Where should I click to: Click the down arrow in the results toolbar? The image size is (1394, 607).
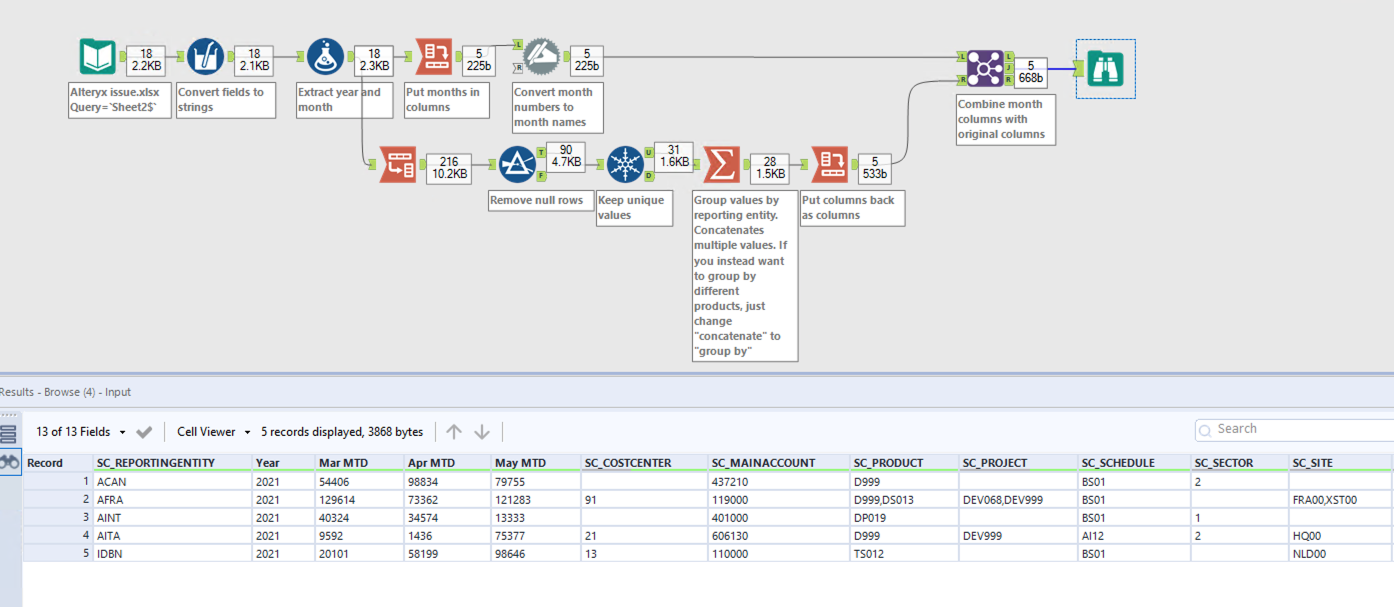coord(483,431)
